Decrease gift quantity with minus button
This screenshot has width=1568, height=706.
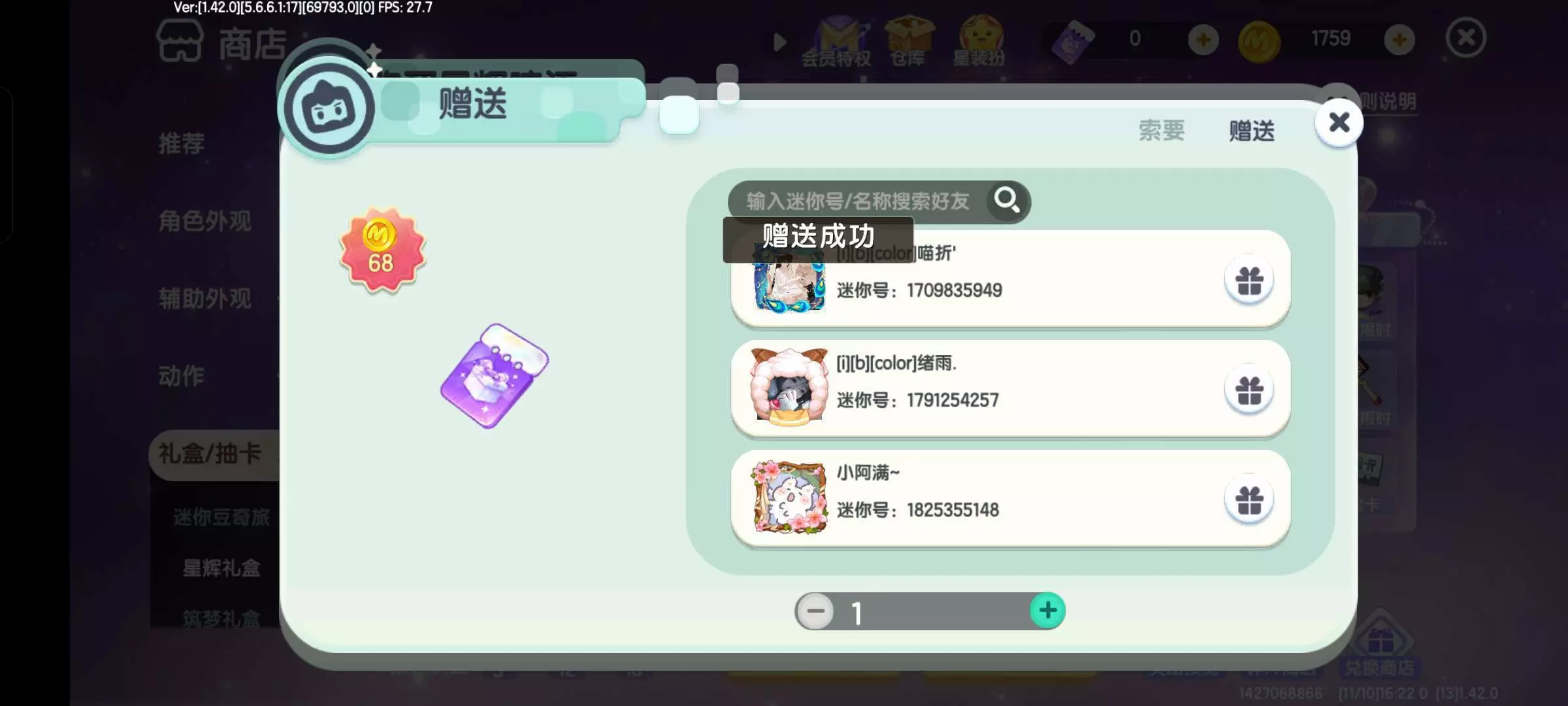[815, 611]
